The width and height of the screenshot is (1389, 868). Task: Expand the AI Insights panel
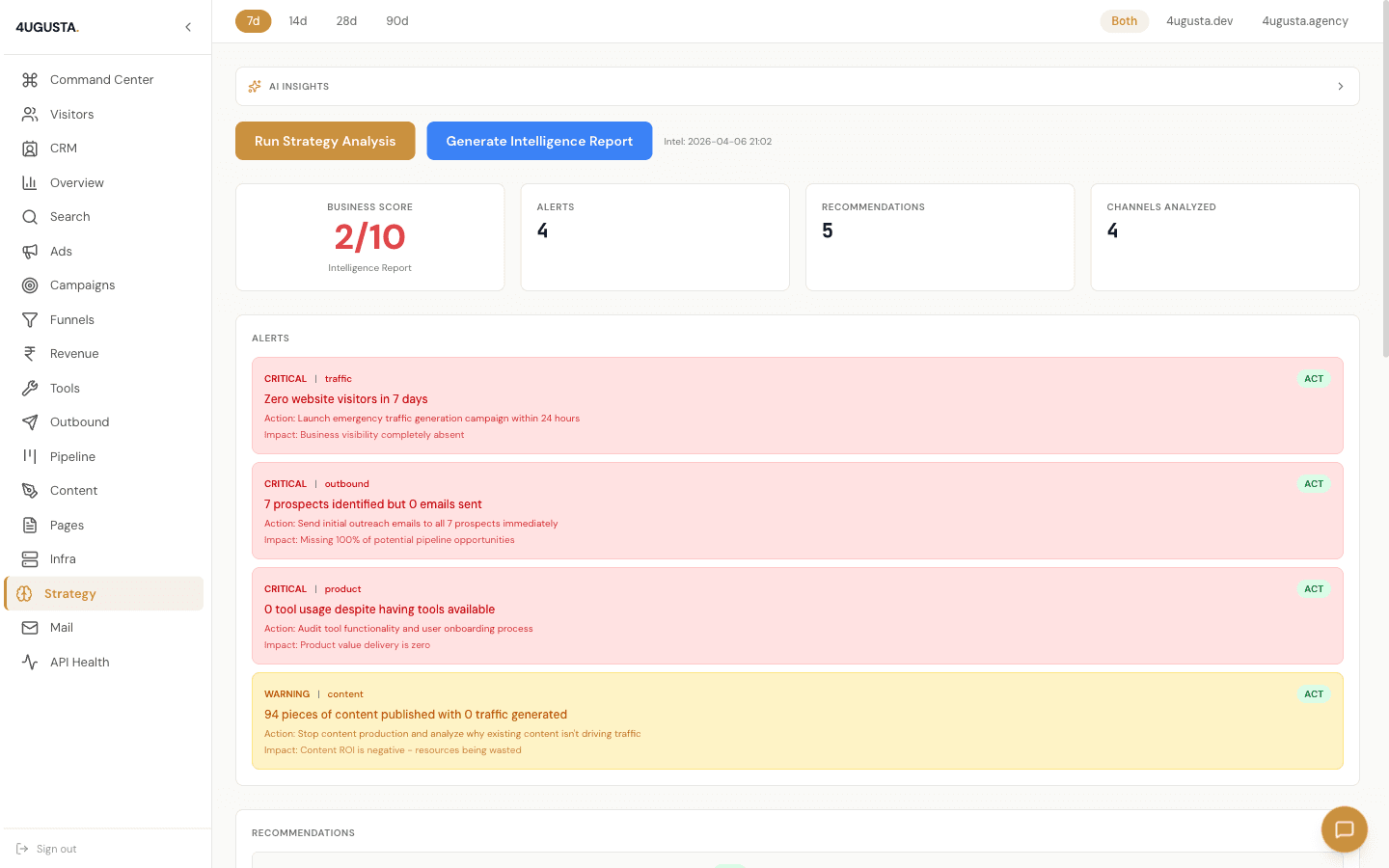coord(1340,86)
